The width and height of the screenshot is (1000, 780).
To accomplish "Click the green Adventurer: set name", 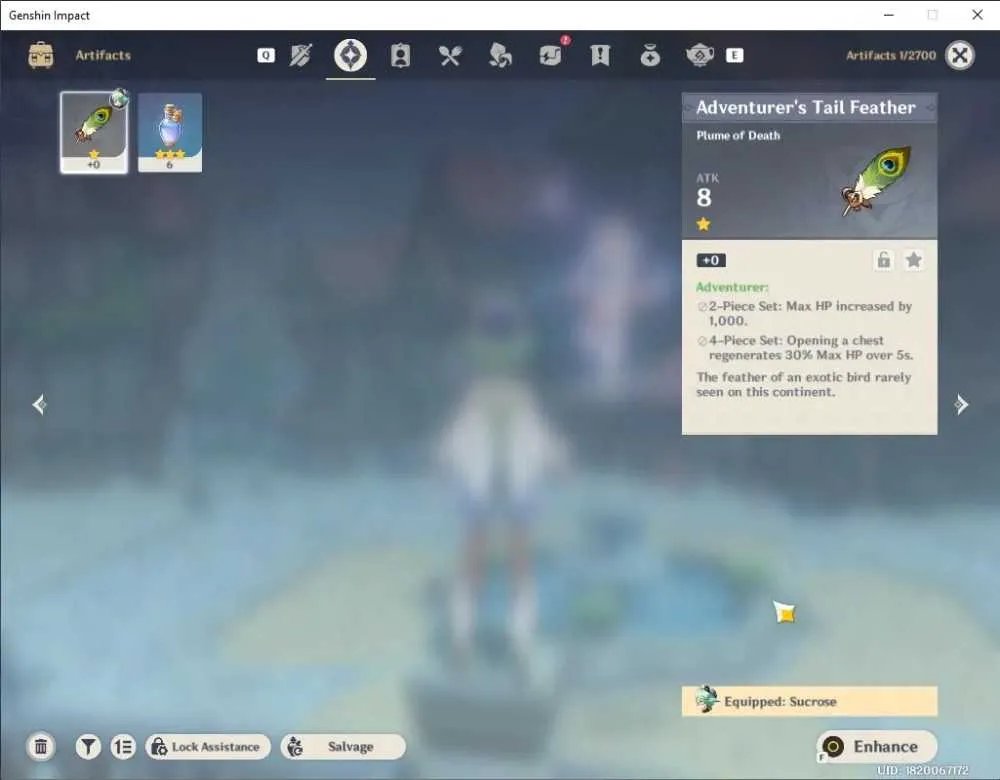I will coord(732,287).
